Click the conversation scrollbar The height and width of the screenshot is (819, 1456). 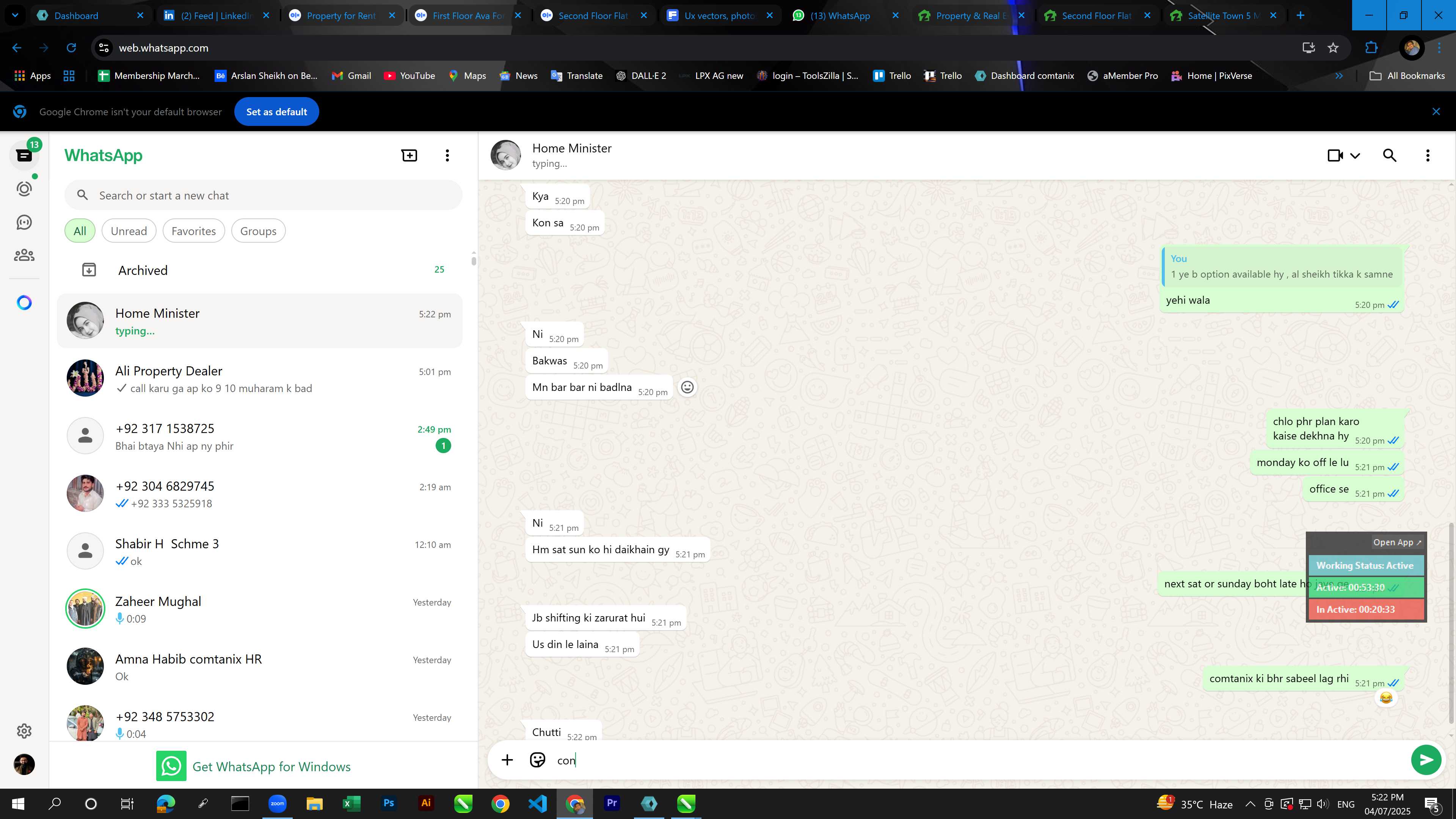coord(1451,623)
